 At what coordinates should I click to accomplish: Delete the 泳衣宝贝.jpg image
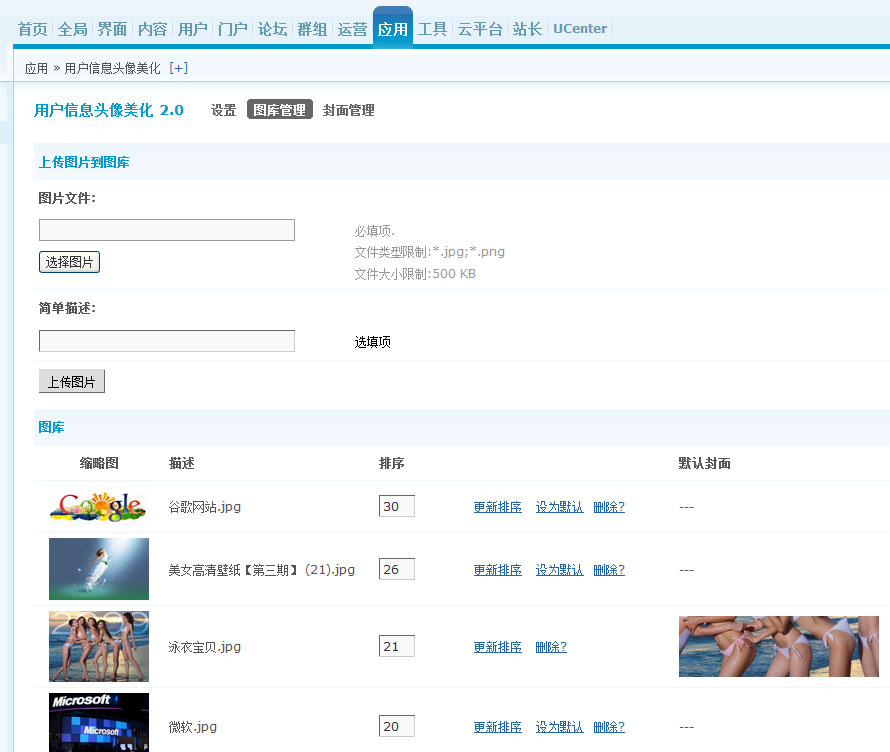coord(550,646)
